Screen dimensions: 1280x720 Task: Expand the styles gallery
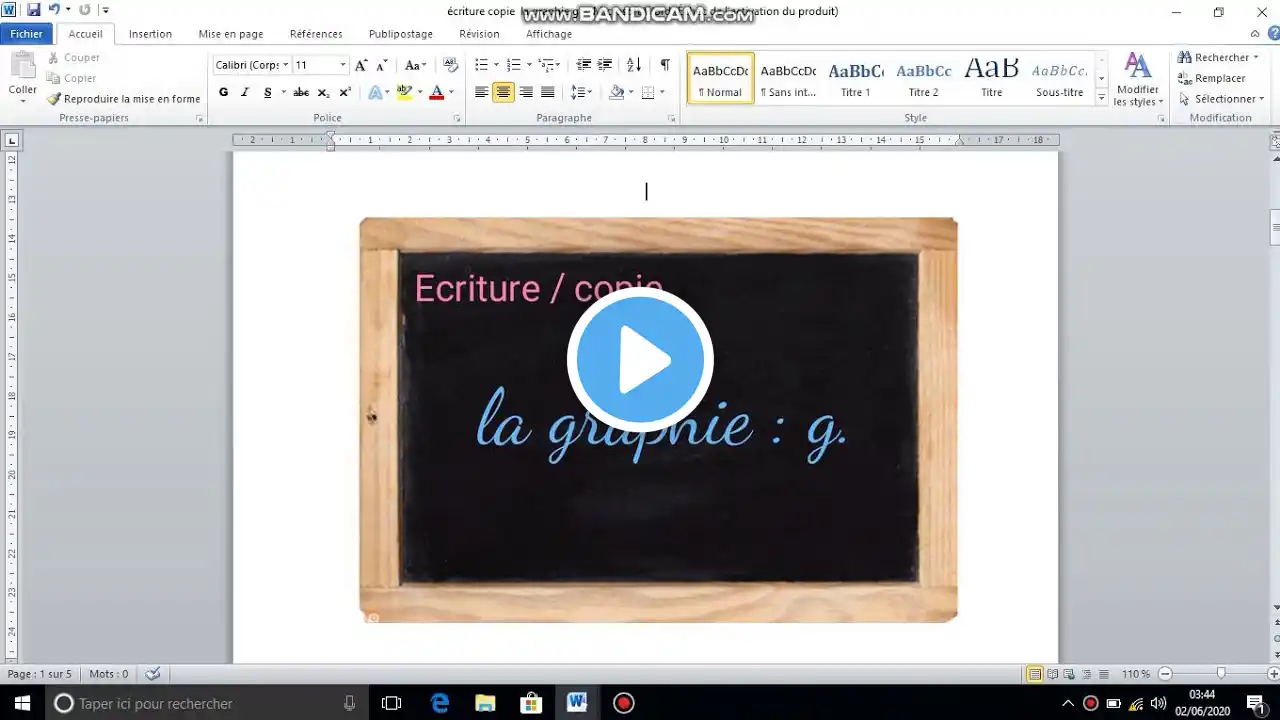click(1102, 98)
